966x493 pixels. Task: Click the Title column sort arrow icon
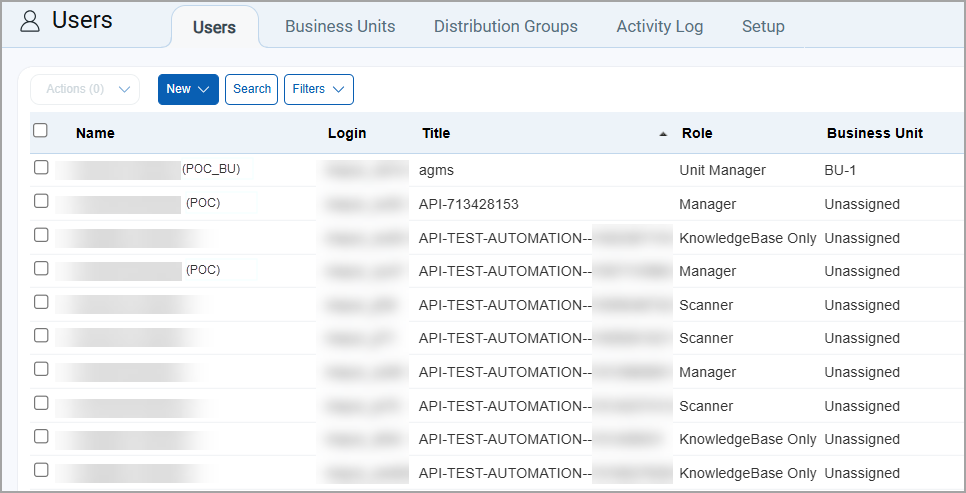tap(663, 134)
